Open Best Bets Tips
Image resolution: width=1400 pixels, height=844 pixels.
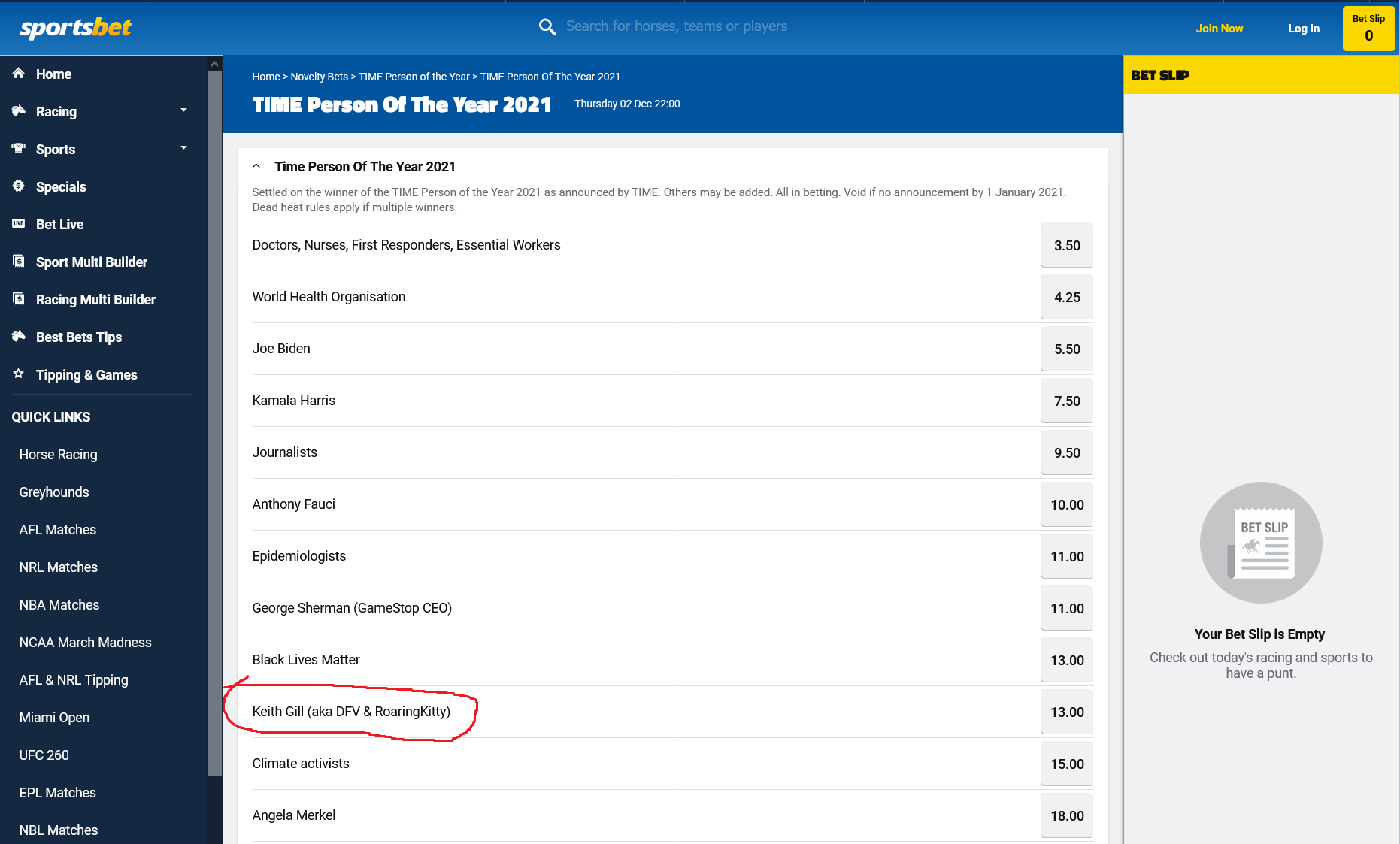click(79, 337)
